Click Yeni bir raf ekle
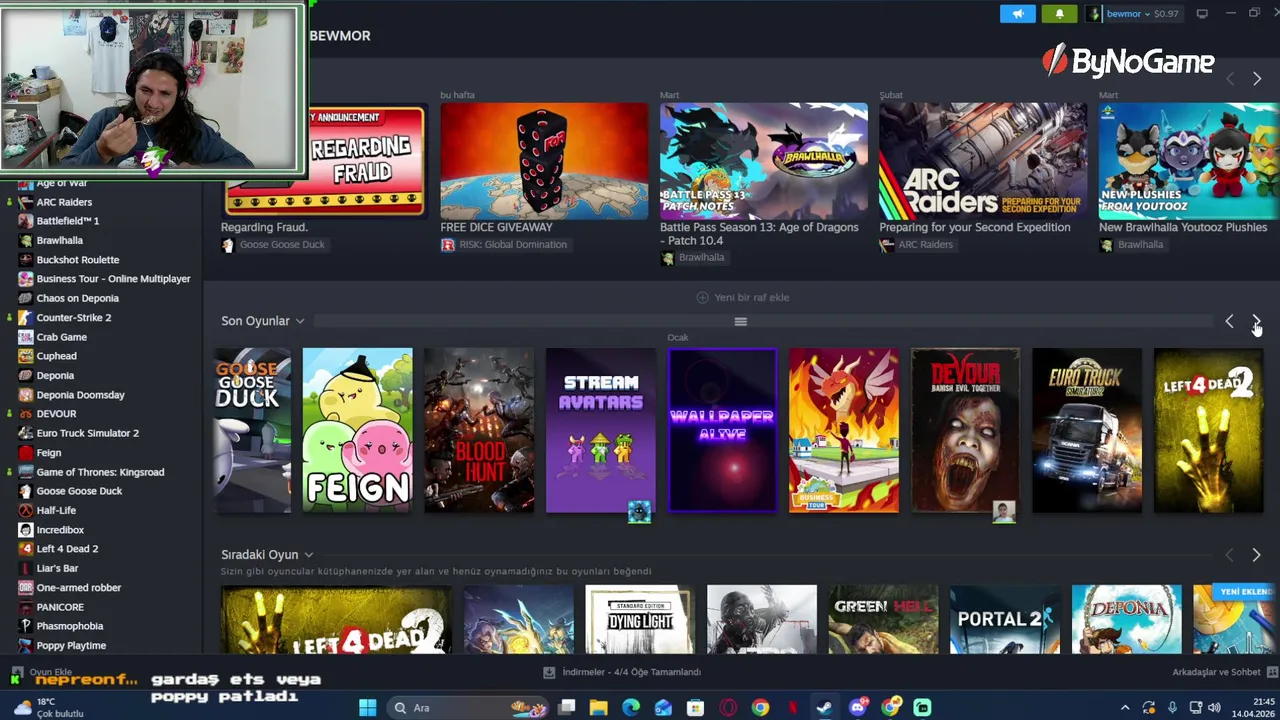1280x720 pixels. pos(742,297)
